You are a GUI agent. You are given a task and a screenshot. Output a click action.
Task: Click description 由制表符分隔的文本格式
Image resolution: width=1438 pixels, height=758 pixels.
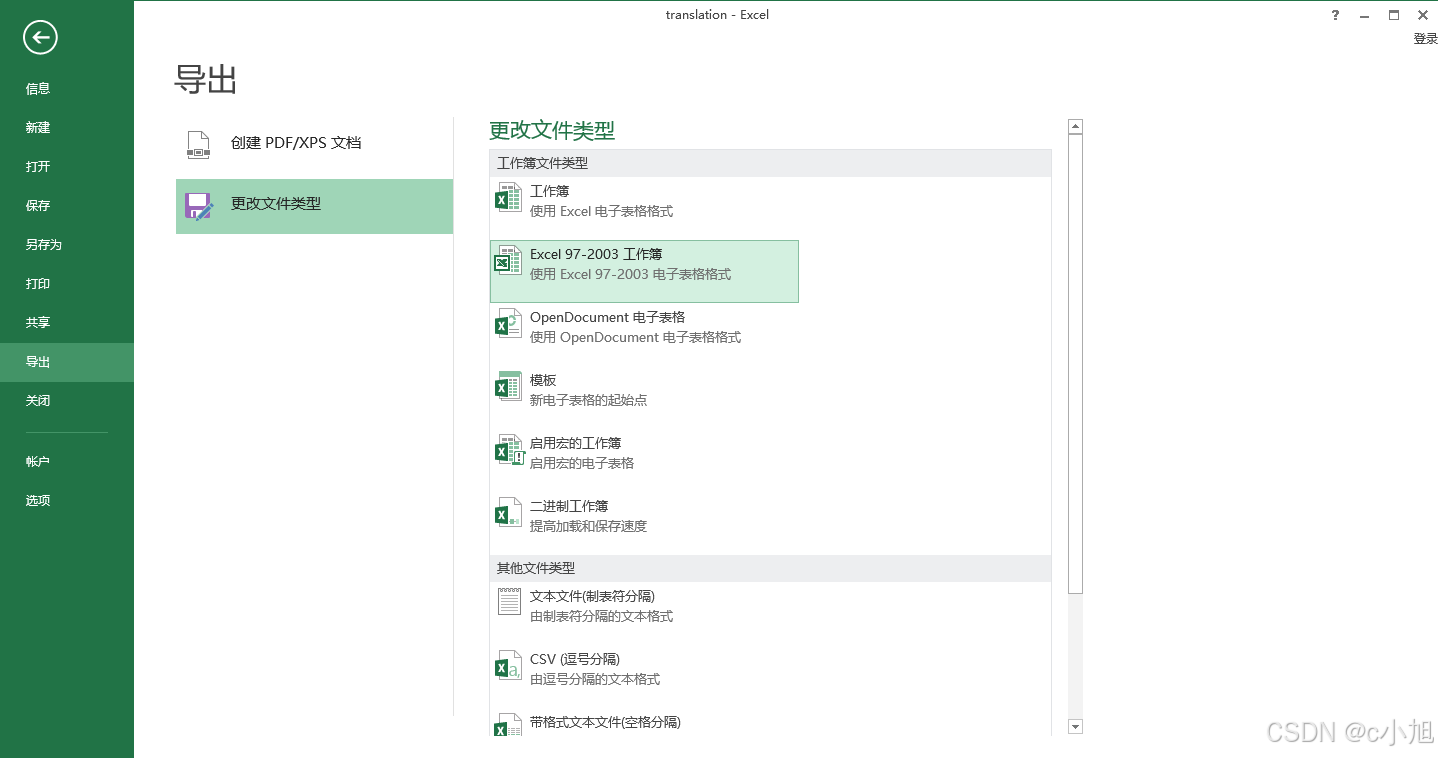tap(601, 616)
